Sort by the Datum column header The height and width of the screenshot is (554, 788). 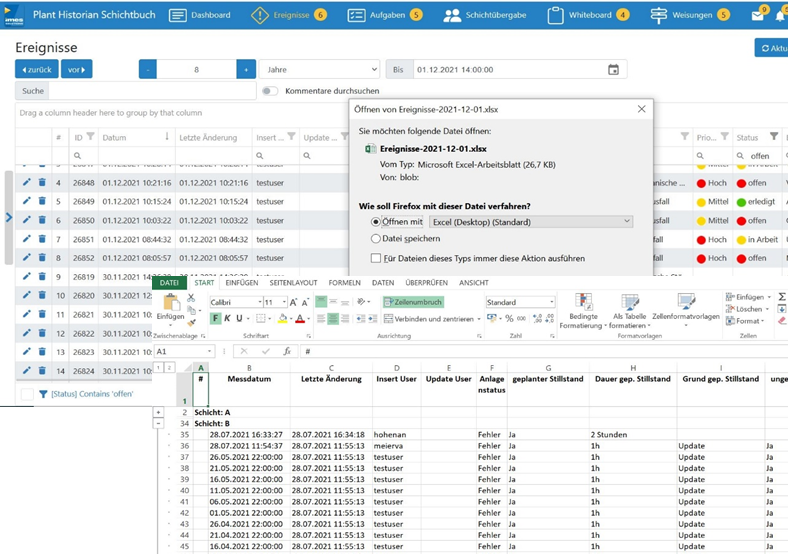pyautogui.click(x=115, y=137)
